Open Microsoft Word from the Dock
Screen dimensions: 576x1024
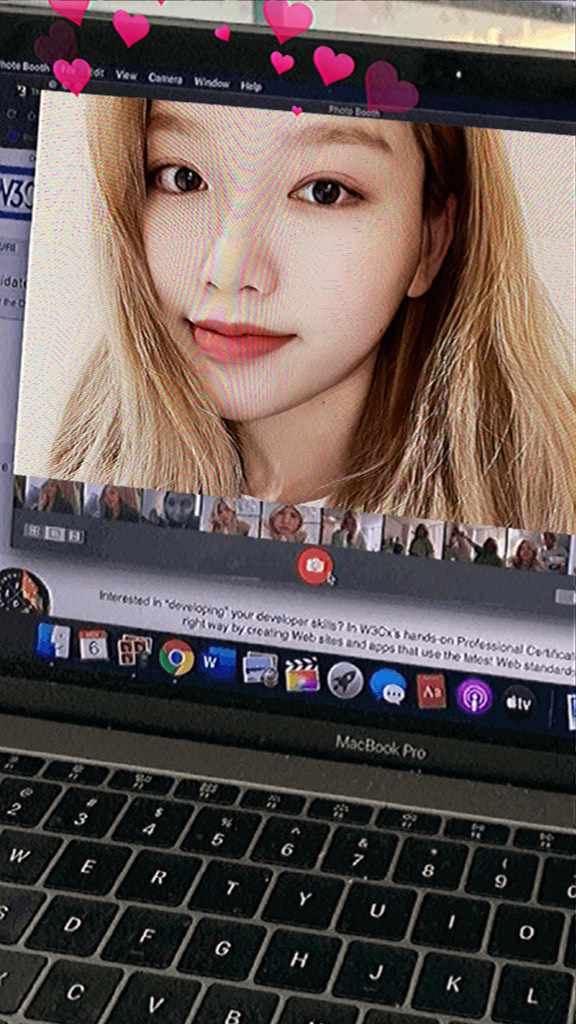tap(217, 663)
